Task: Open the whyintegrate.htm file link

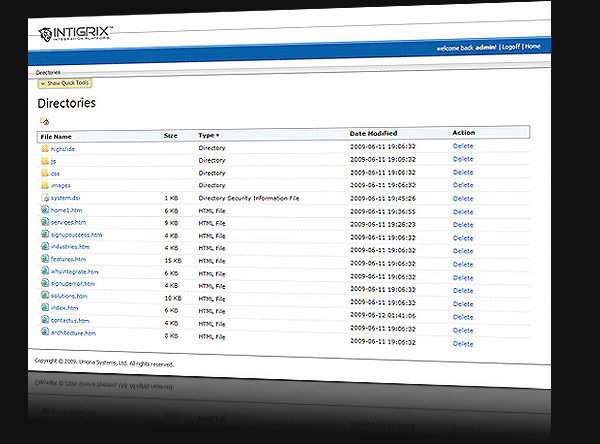Action: click(x=75, y=272)
